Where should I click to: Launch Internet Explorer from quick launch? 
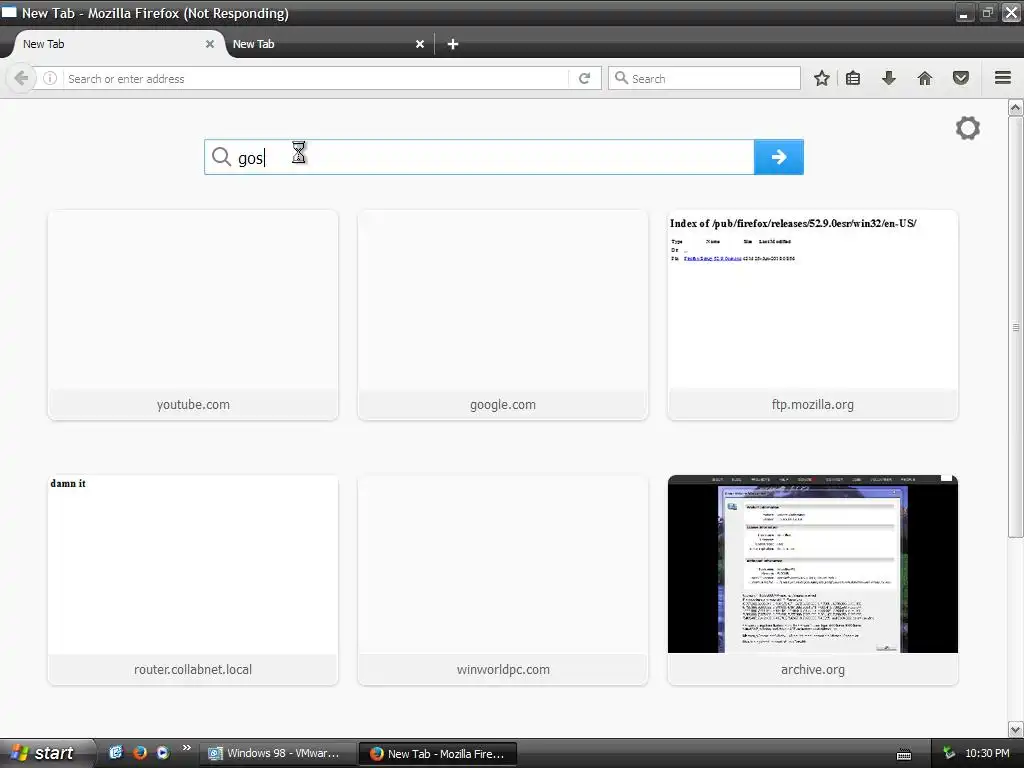(x=116, y=752)
